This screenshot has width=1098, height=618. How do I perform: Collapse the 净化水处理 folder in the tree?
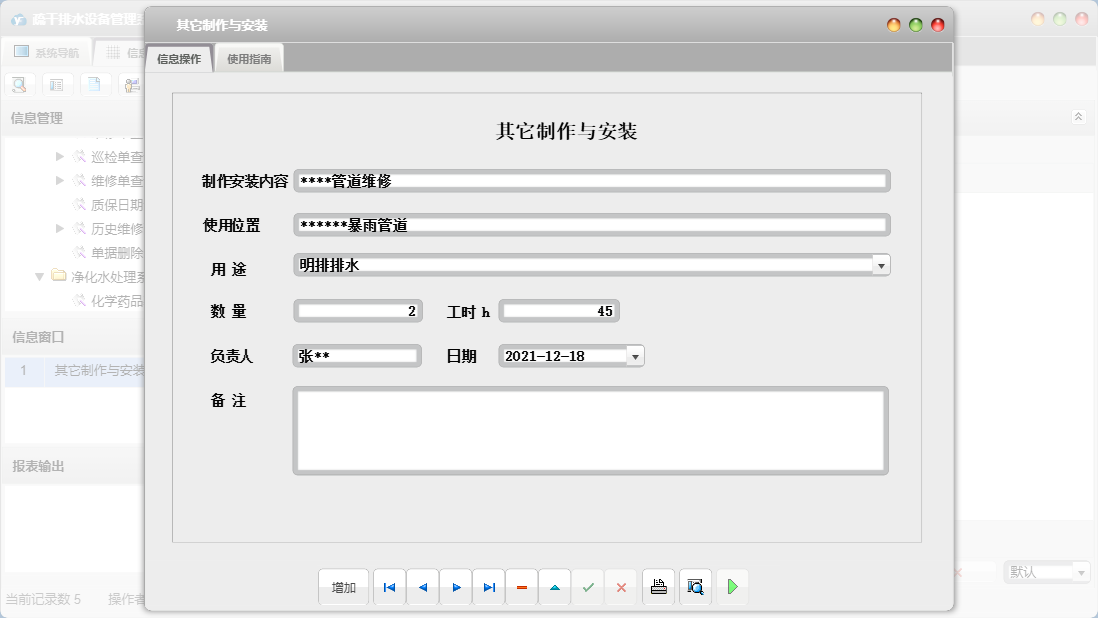tap(39, 277)
